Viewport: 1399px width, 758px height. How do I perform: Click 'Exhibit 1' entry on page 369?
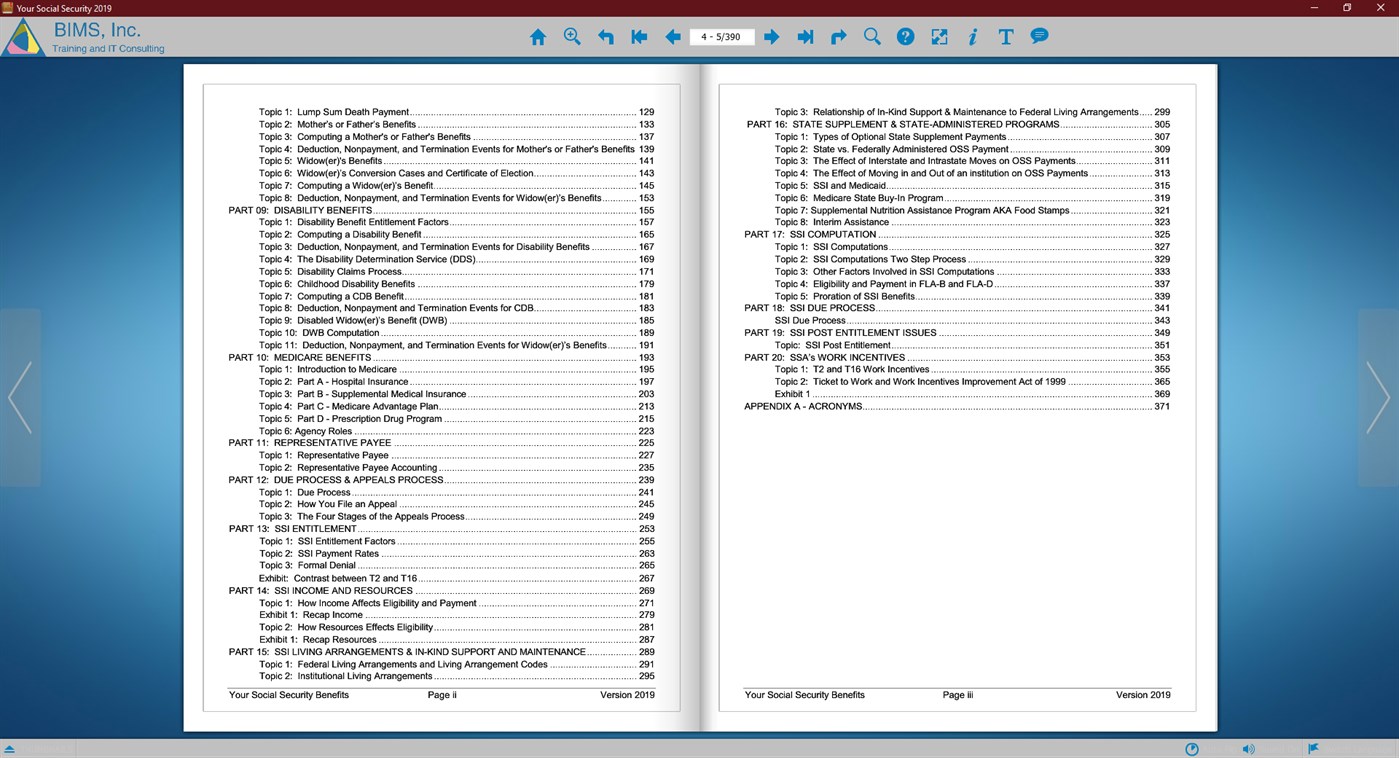coord(972,394)
